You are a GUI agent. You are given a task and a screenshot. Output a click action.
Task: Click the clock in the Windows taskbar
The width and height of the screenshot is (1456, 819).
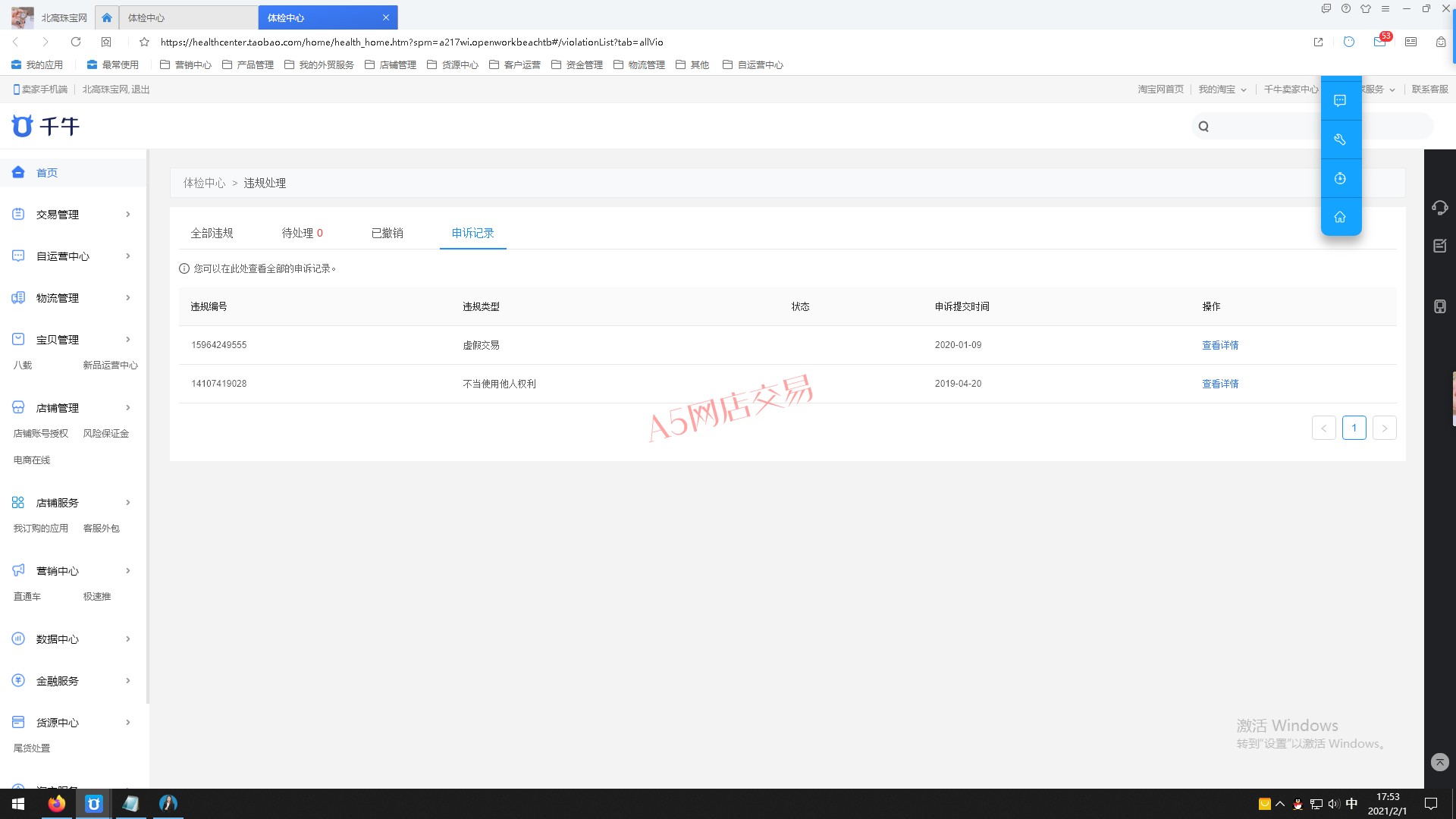[x=1388, y=804]
